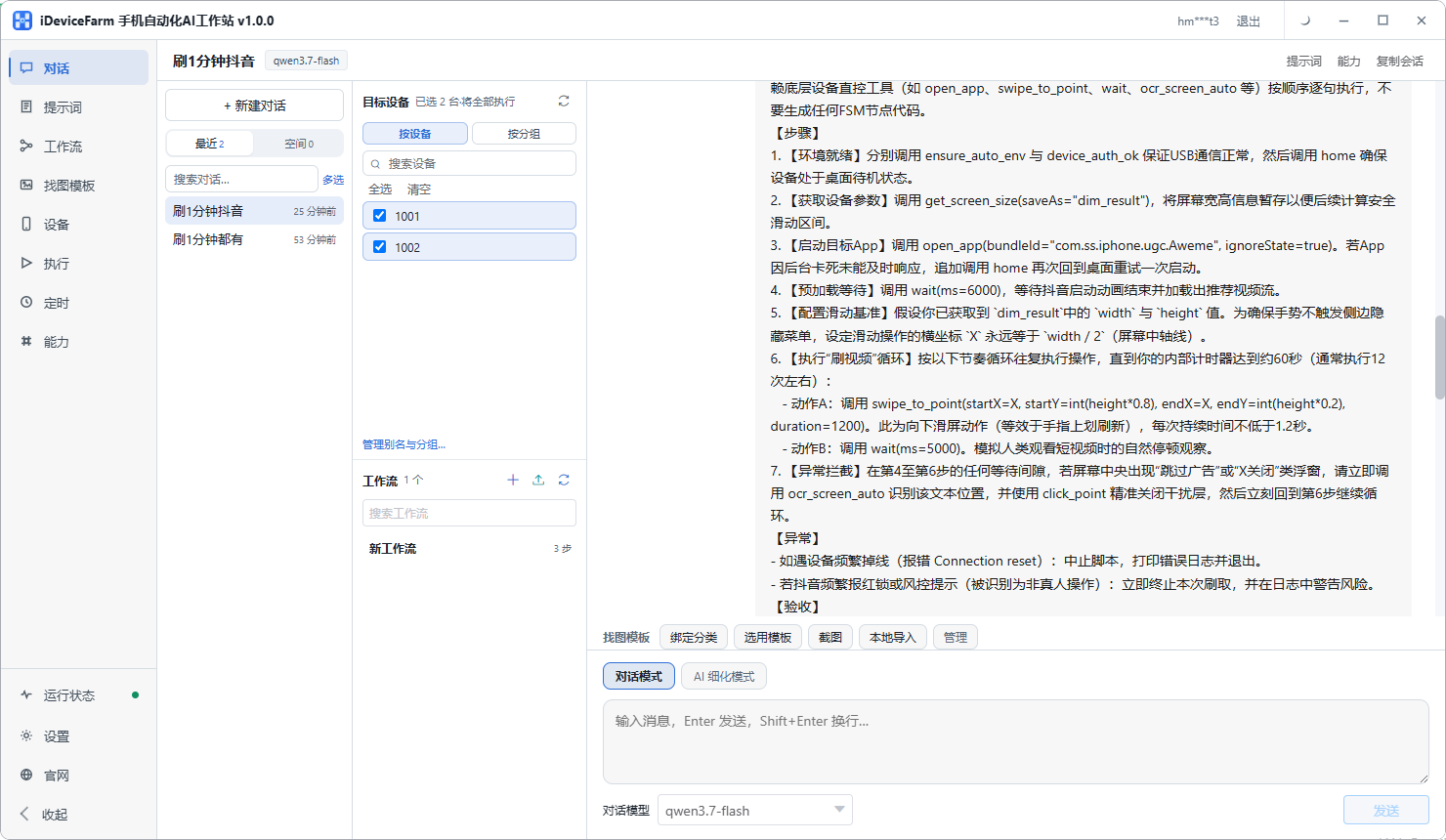Screen dimensions: 1446x840
Task: Add a new workflow with plus icon
Action: pos(513,480)
